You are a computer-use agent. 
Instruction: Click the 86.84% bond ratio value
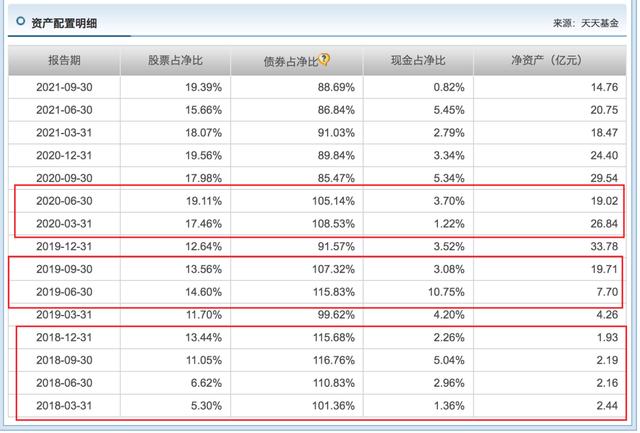point(336,110)
